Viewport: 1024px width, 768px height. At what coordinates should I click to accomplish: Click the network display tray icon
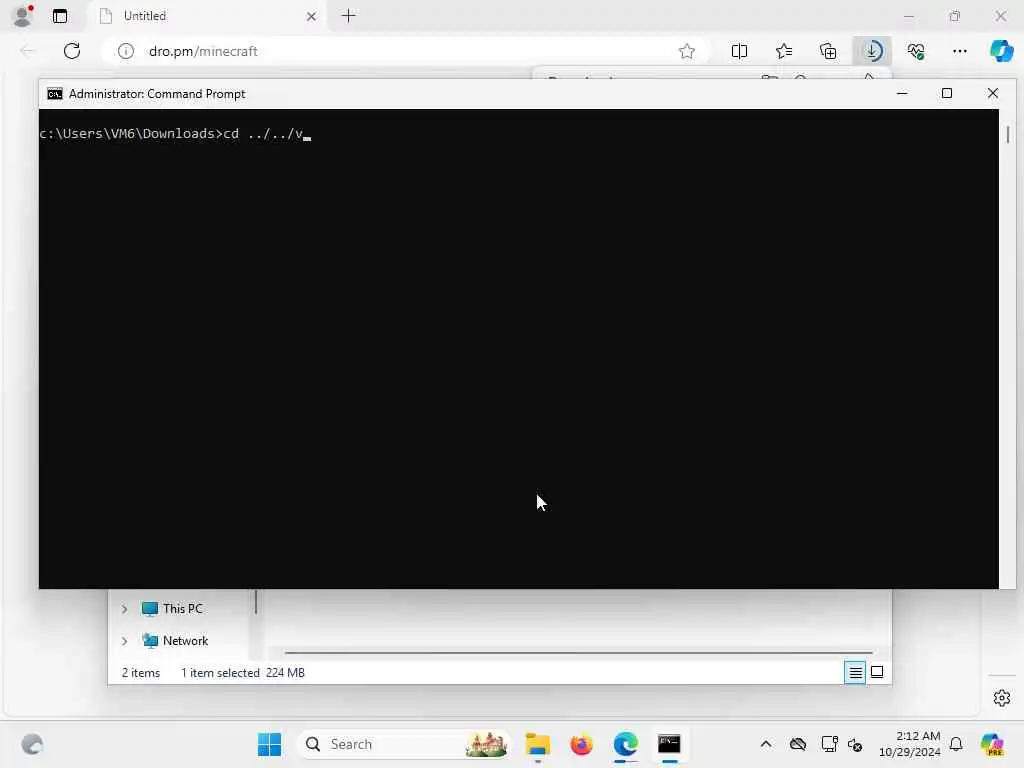point(829,744)
